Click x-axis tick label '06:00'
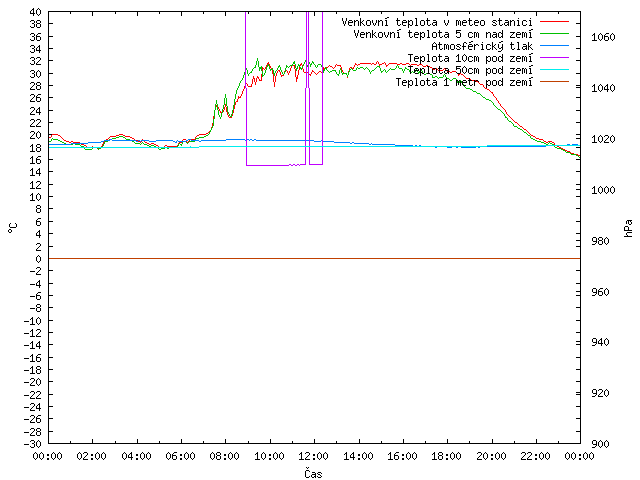The width and height of the screenshot is (640, 480). 181,456
